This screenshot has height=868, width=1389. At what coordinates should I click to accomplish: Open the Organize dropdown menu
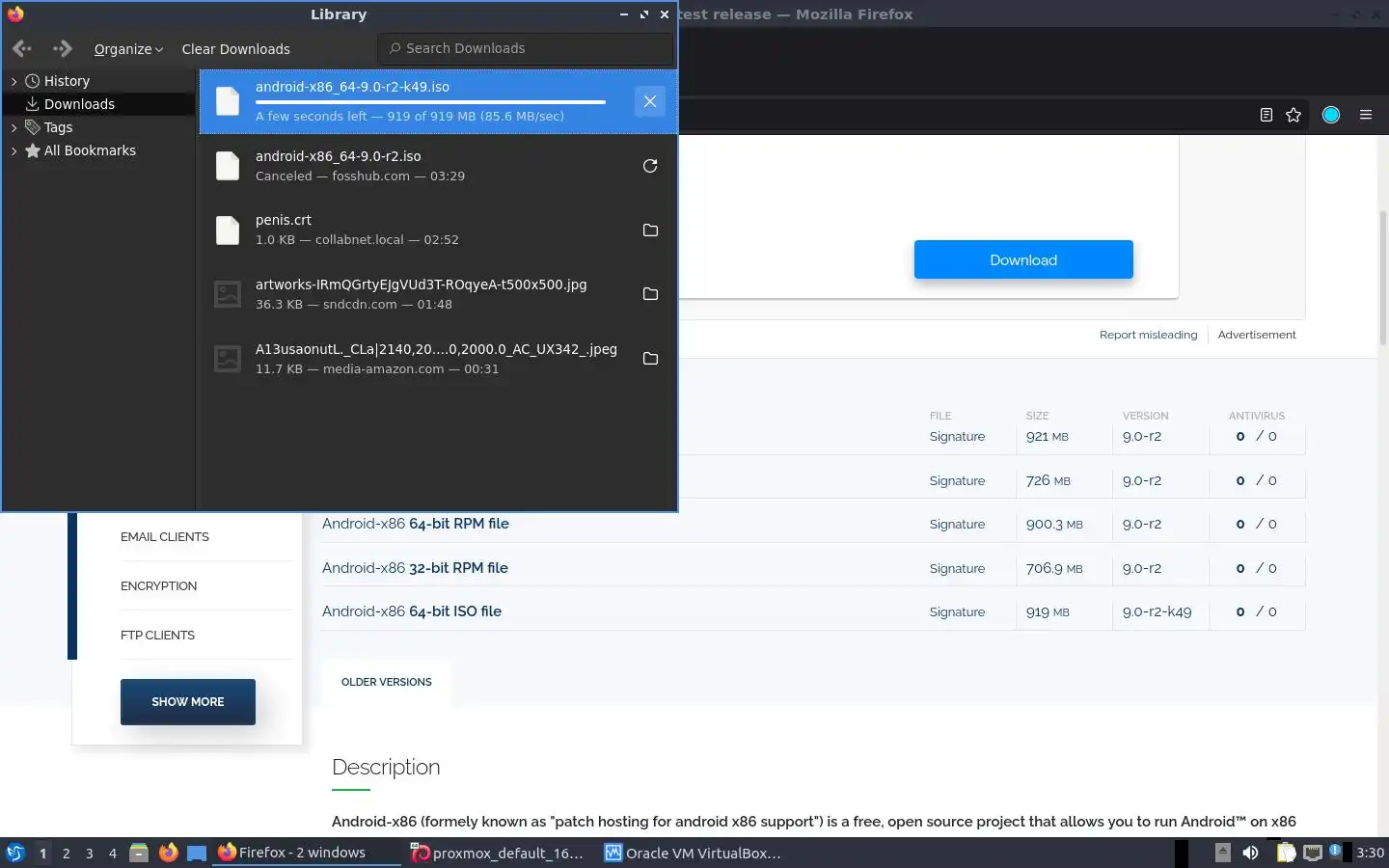point(128,49)
